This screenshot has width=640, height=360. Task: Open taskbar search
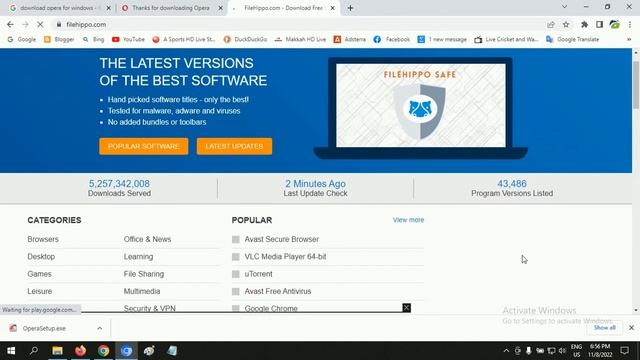(x=34, y=351)
